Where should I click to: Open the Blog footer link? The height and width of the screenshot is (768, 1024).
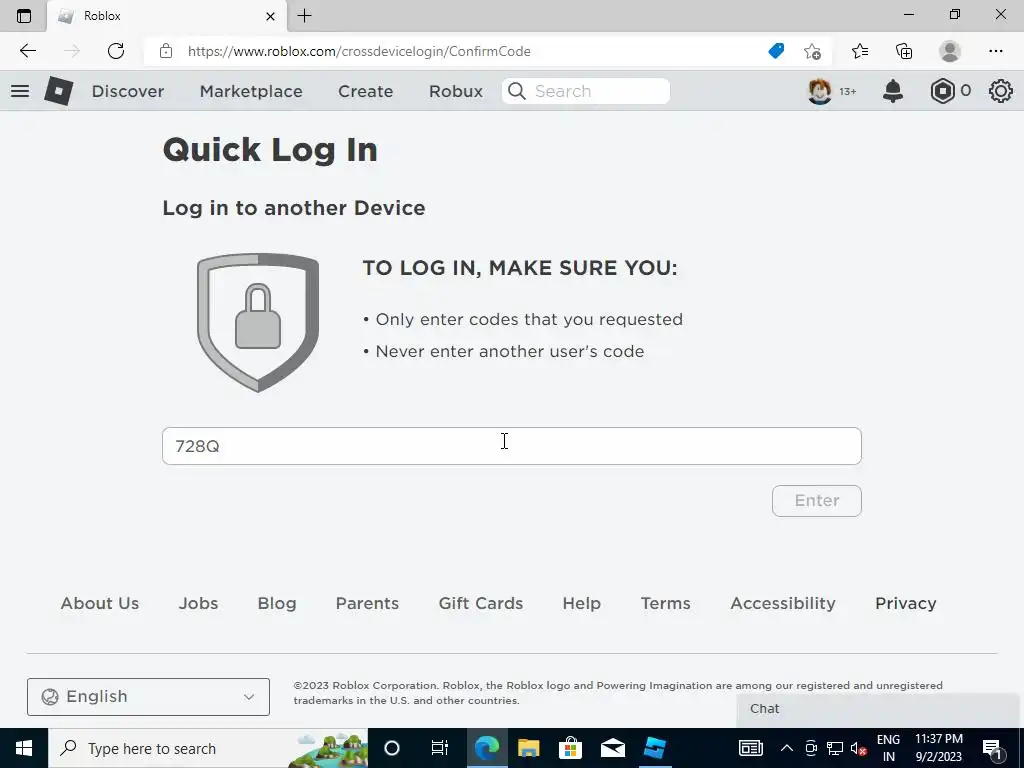point(277,603)
